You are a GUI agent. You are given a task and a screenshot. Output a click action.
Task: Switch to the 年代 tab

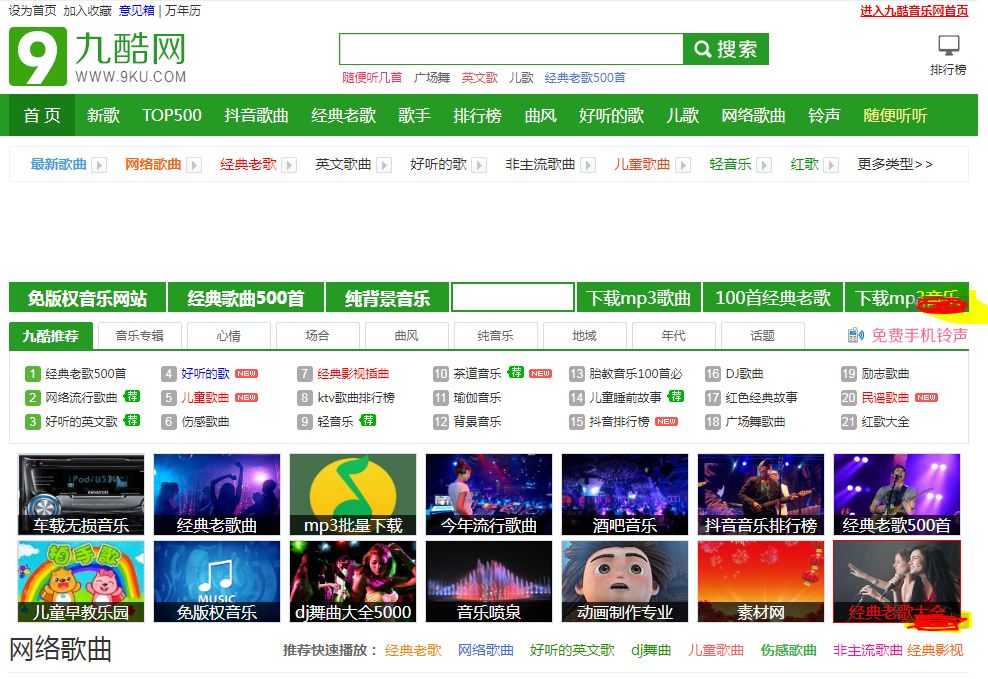pyautogui.click(x=674, y=336)
